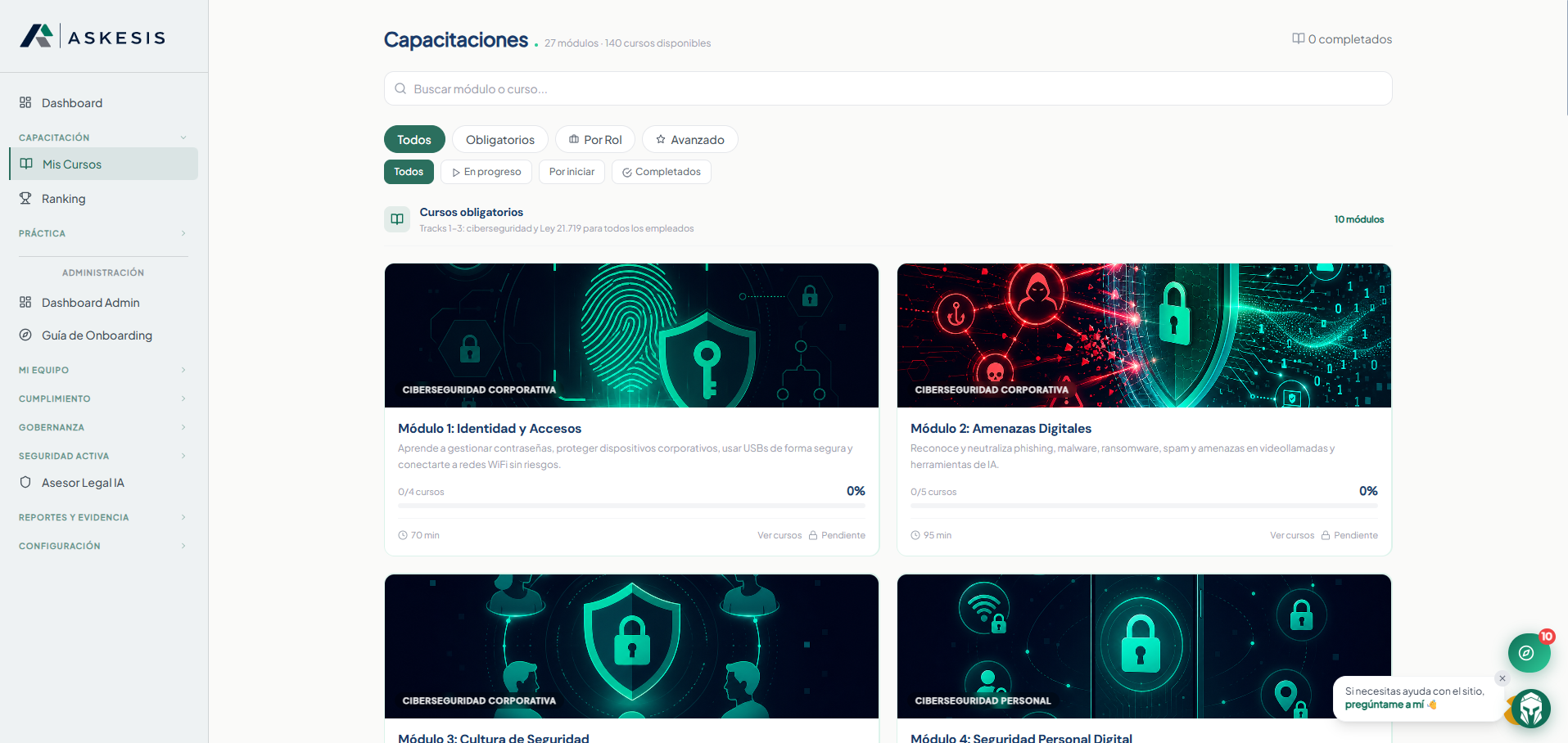The height and width of the screenshot is (743, 1568).
Task: Click the Módulo 1 Pendiente lock icon
Action: point(813,535)
